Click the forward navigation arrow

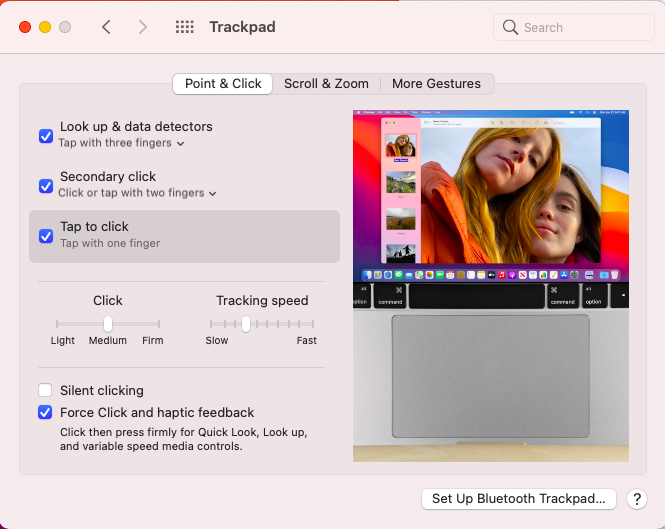pos(142,27)
